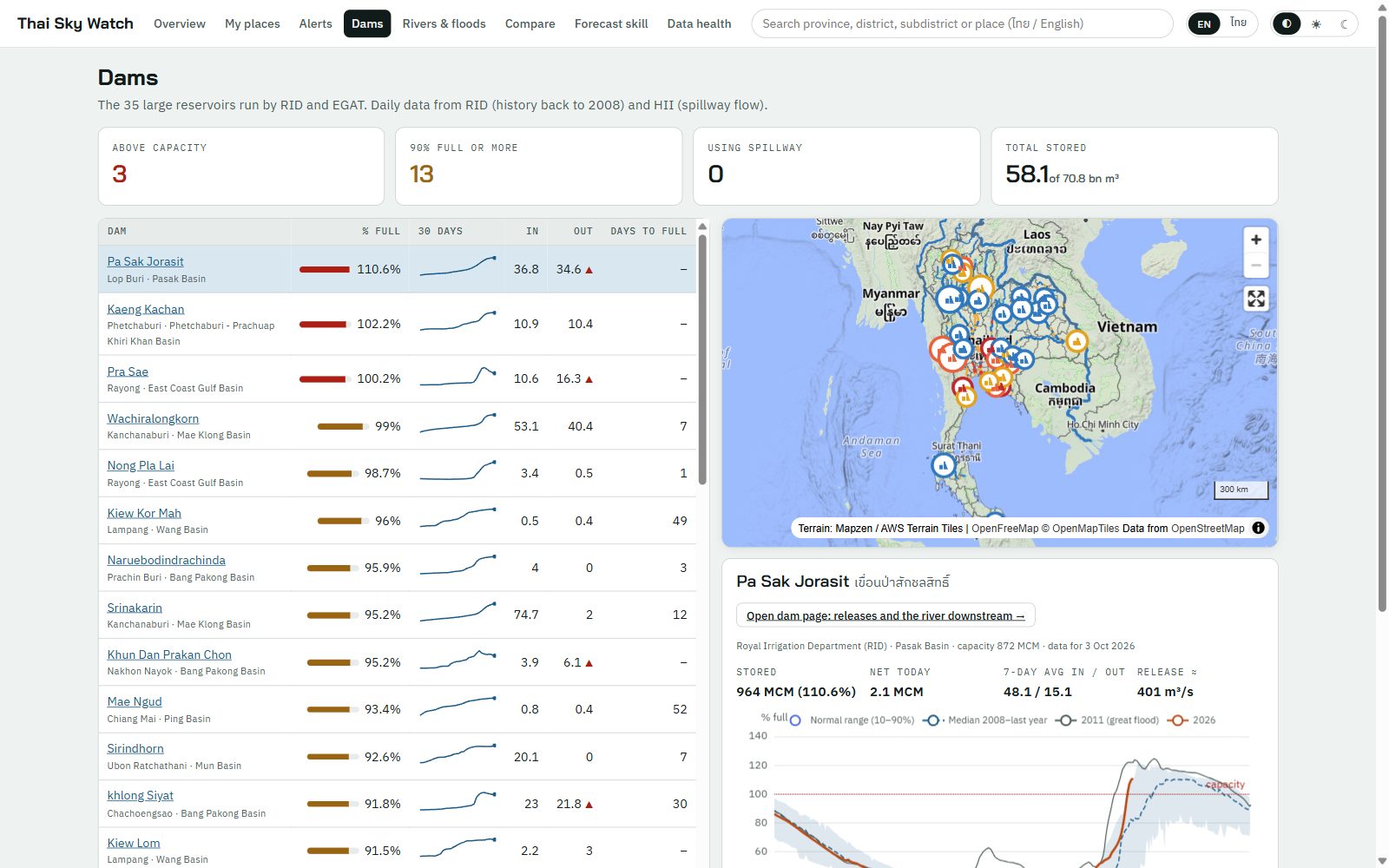This screenshot has width=1389, height=868.
Task: Click the Pra Sae 30-day sparkline
Action: pyautogui.click(x=458, y=378)
